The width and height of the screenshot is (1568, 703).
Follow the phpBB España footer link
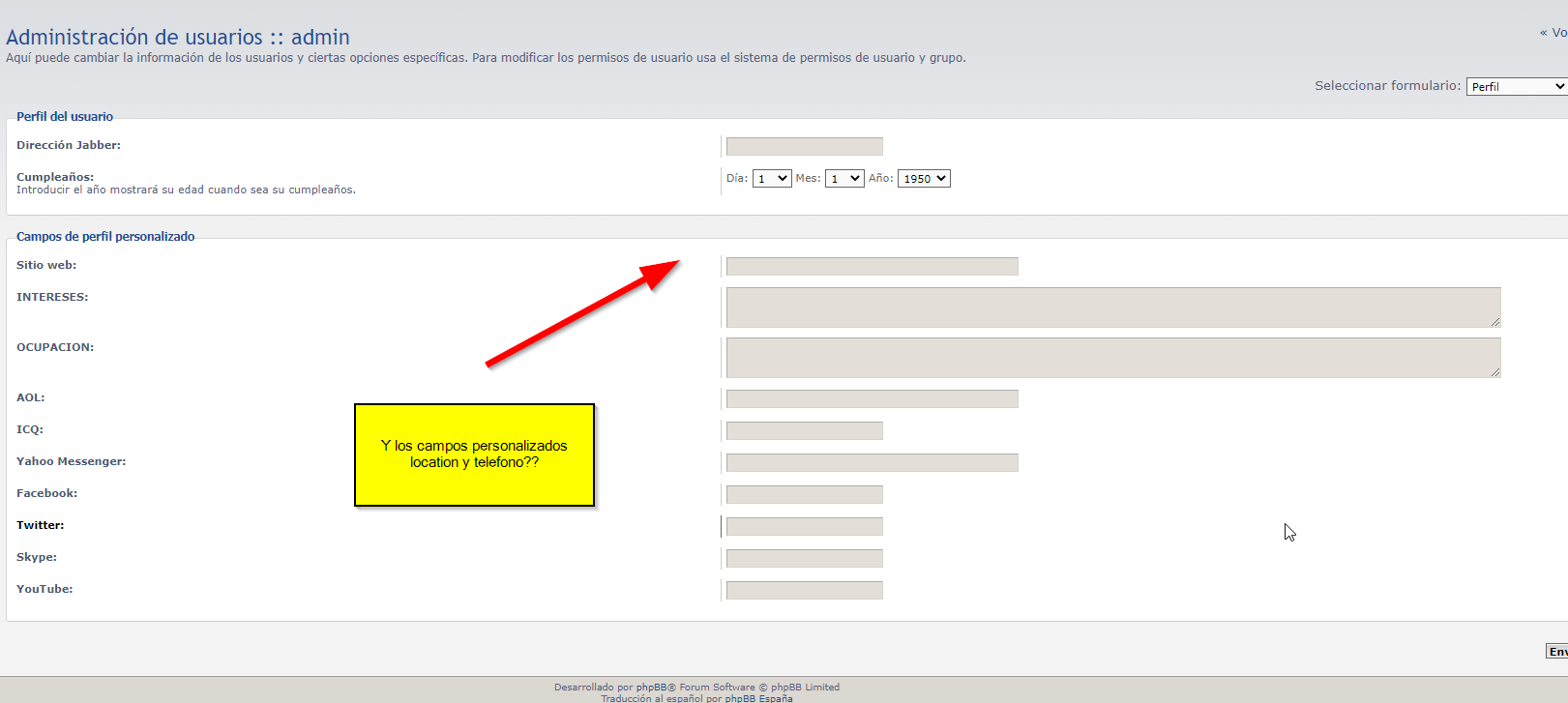pyautogui.click(x=758, y=698)
